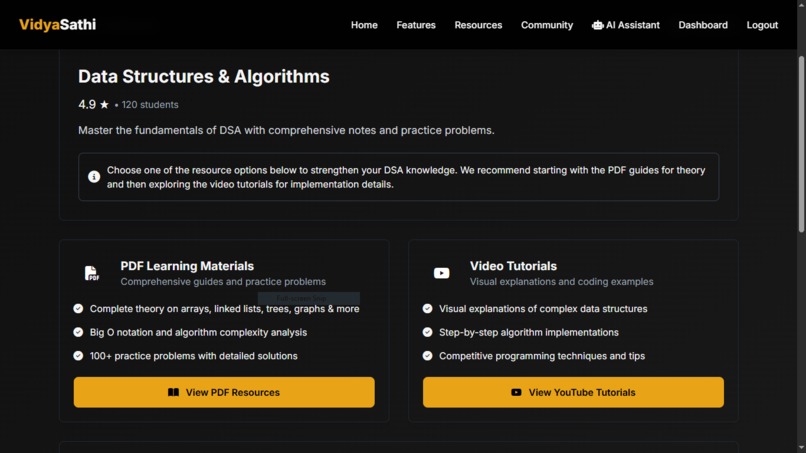Open the Home menu item

coord(364,25)
